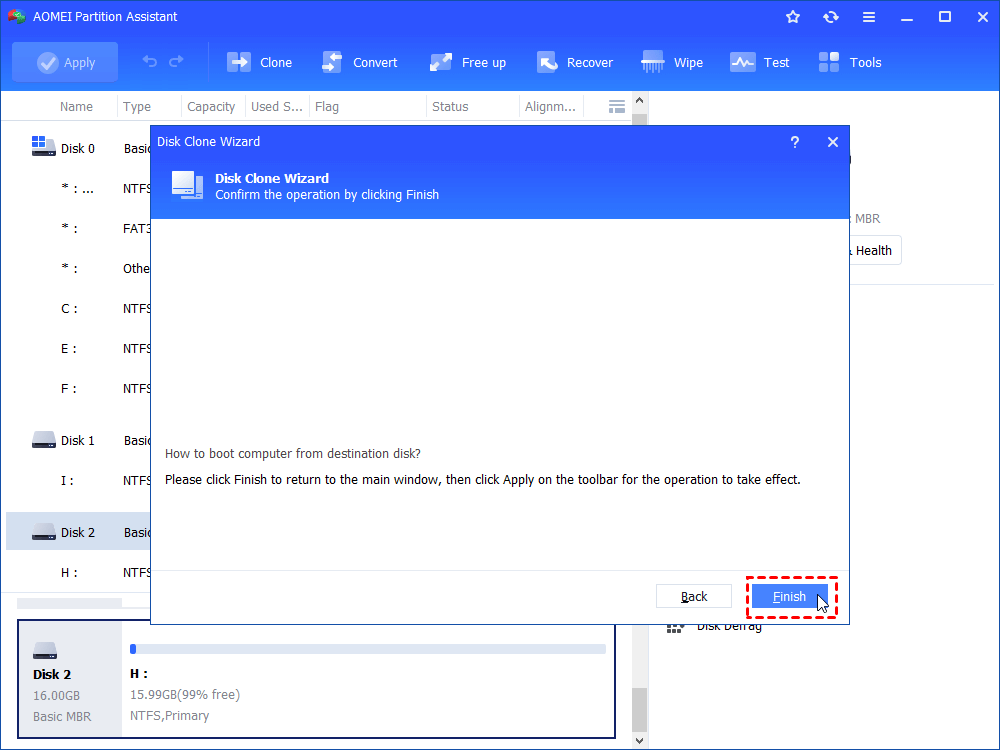Open the Convert toolbar menu
Screen dimensions: 1000x750
[x=360, y=62]
